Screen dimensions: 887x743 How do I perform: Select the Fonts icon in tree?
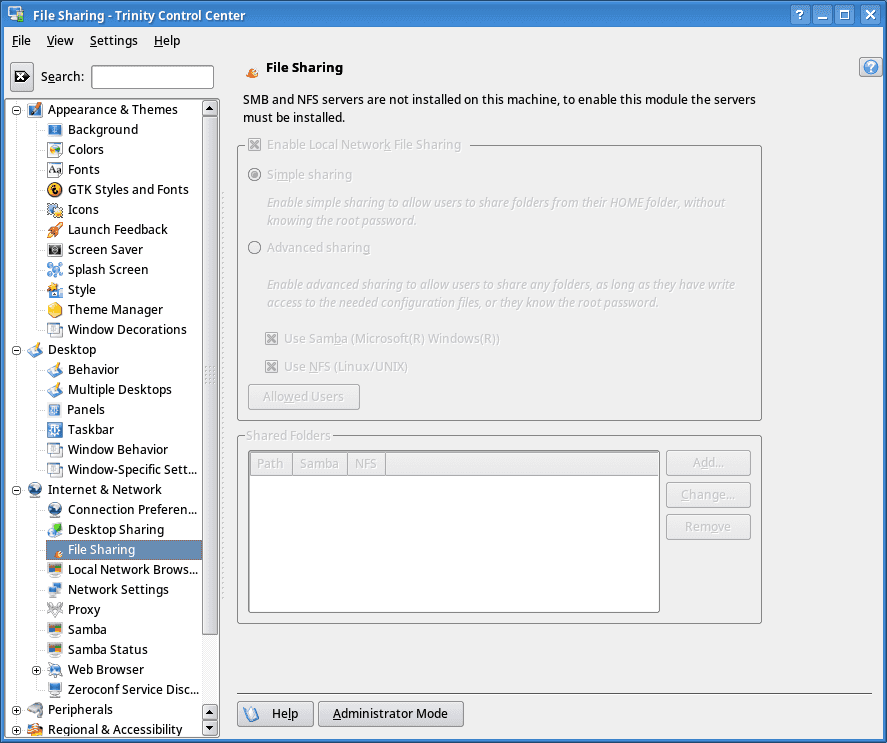point(55,170)
